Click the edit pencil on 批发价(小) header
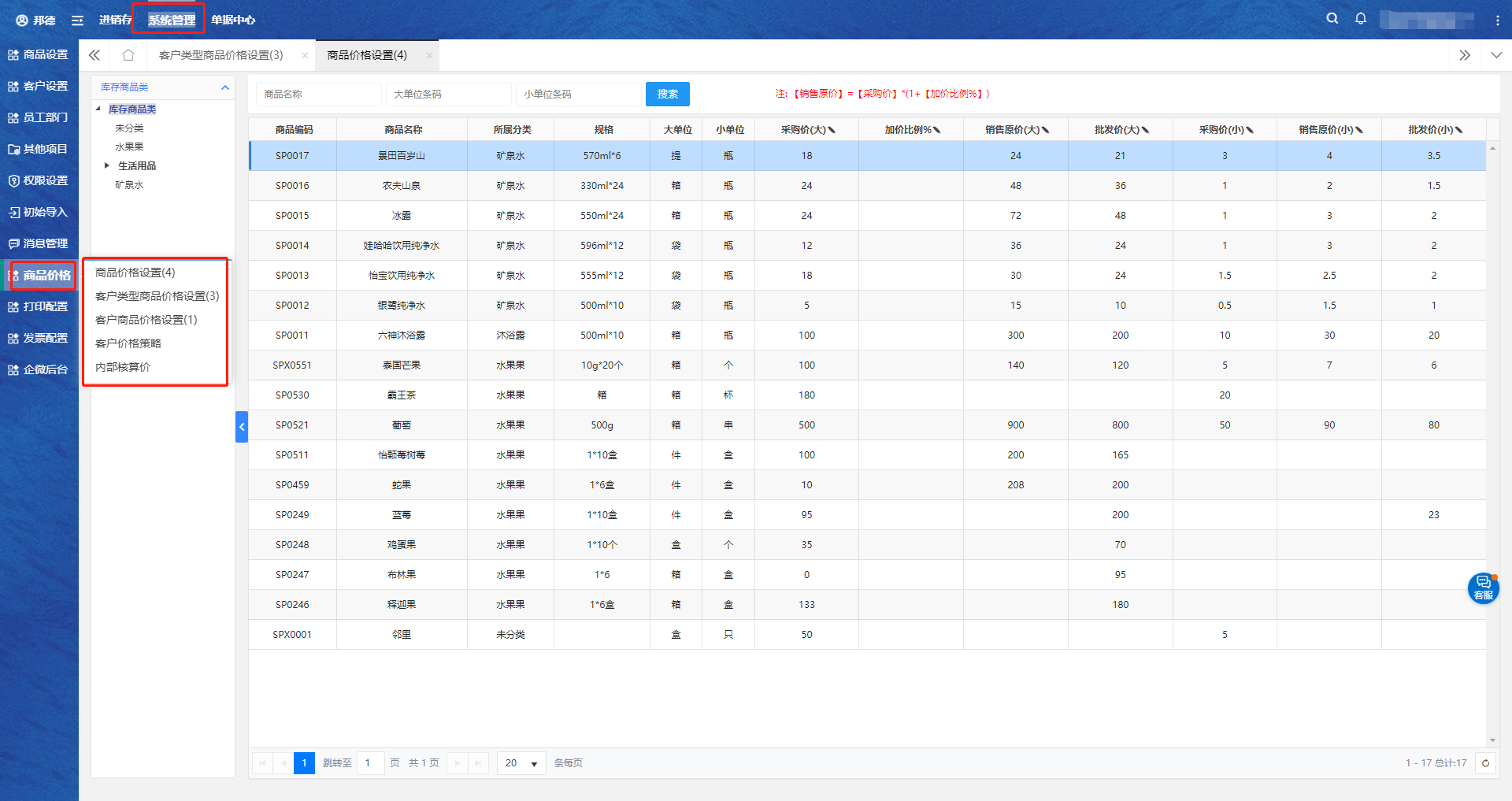Screen dimensions: 1512x801 (1459, 130)
